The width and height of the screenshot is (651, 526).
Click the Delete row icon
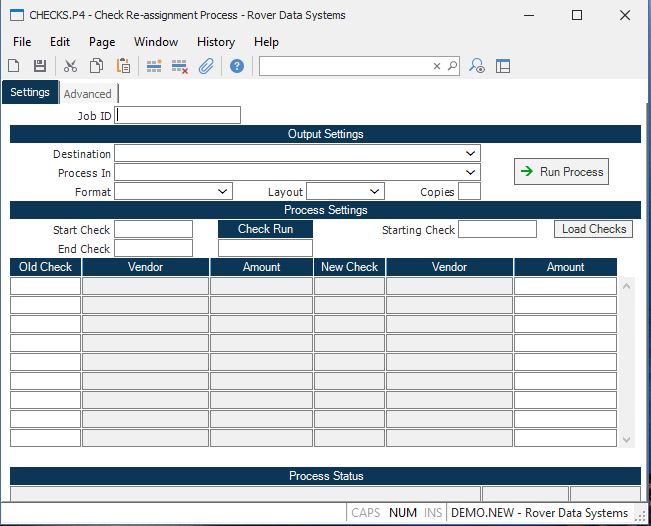pyautogui.click(x=180, y=66)
